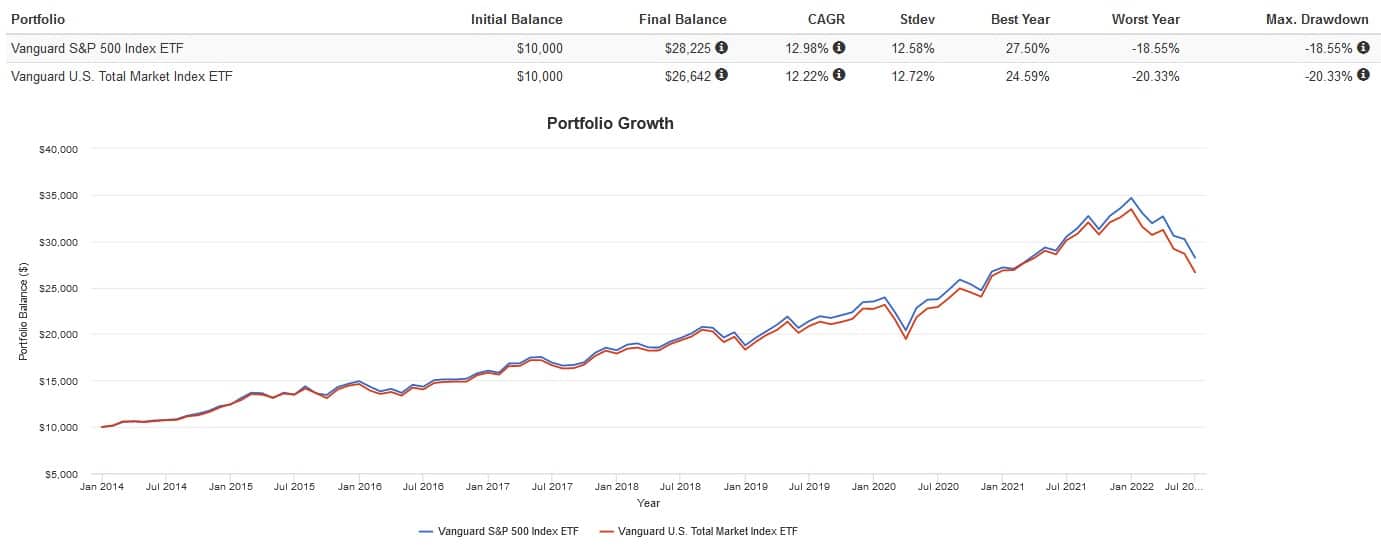Click info icon beside $28,225 final balance
Screen dimensions: 1381x545
coord(721,47)
